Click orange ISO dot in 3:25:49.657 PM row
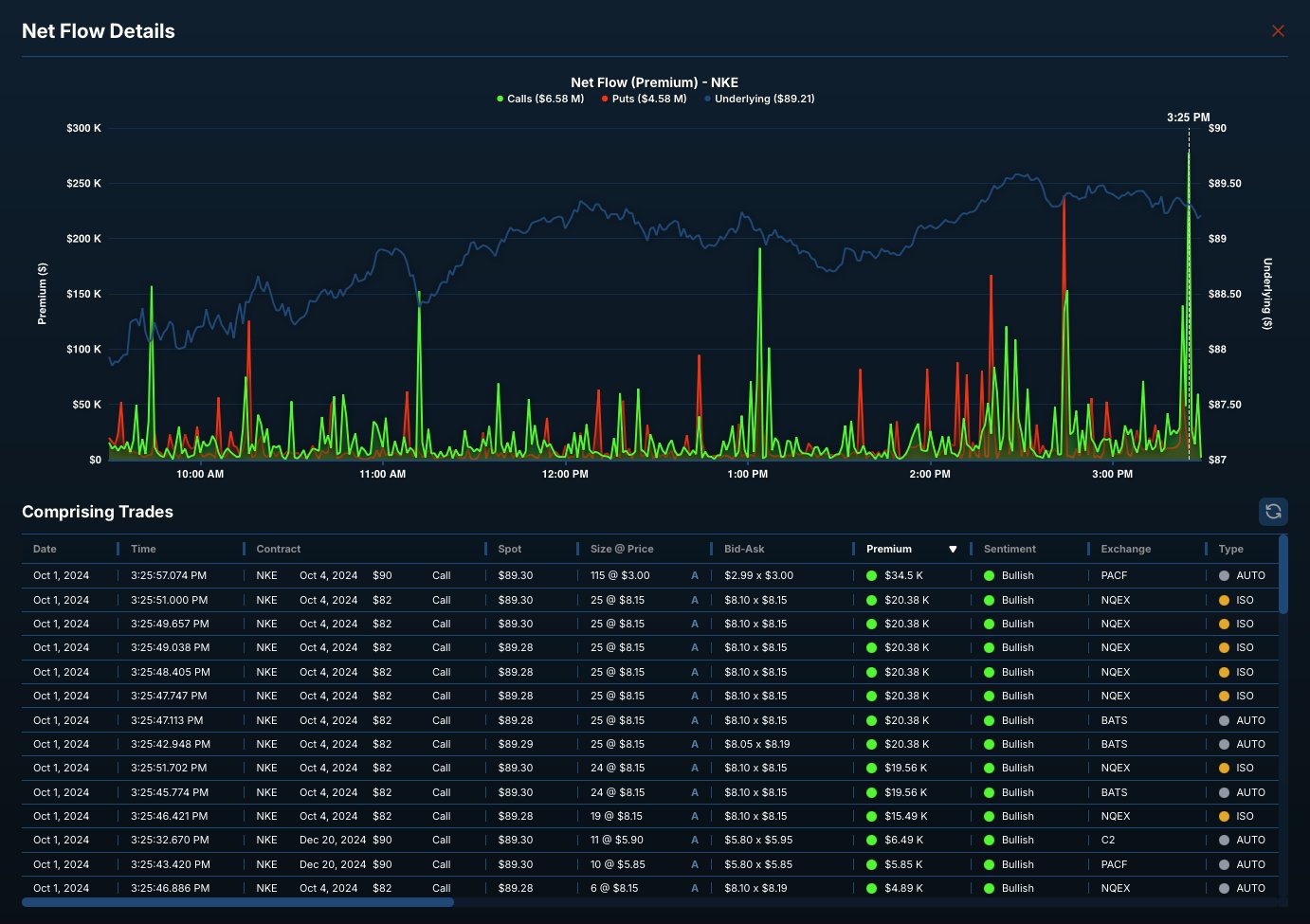 pyautogui.click(x=1224, y=624)
